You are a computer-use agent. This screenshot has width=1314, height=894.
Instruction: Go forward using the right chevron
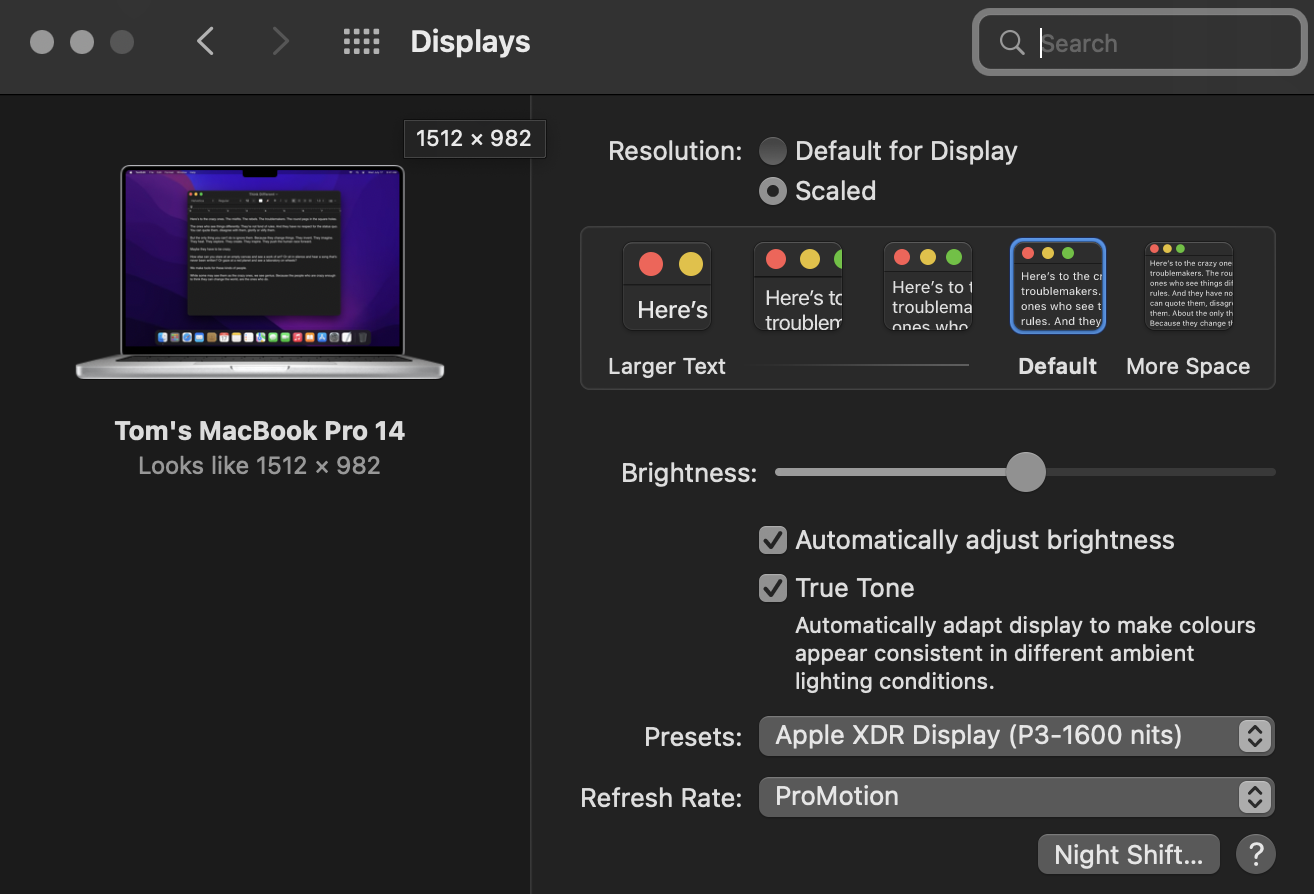[x=280, y=42]
